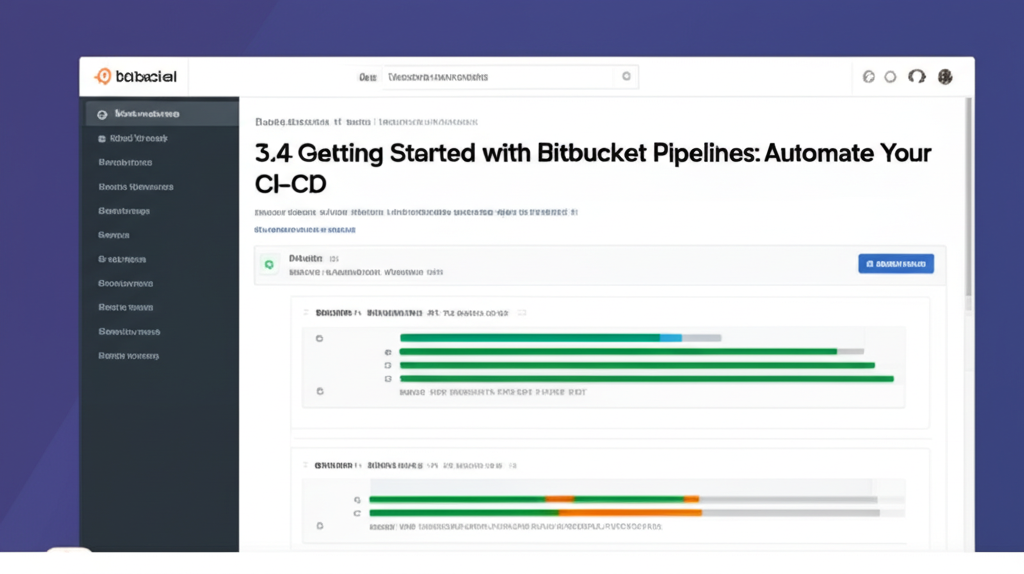Click the gray description line below the page title
The height and width of the screenshot is (574, 1024).
pyautogui.click(x=416, y=212)
